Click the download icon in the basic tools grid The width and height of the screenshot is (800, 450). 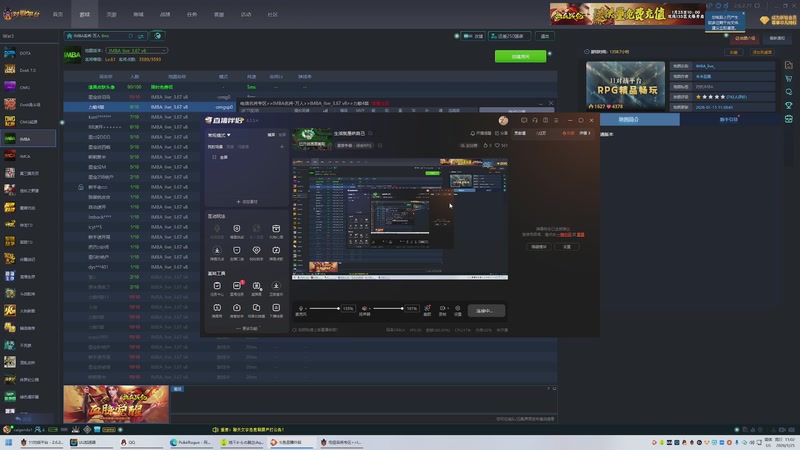pyautogui.click(x=276, y=288)
